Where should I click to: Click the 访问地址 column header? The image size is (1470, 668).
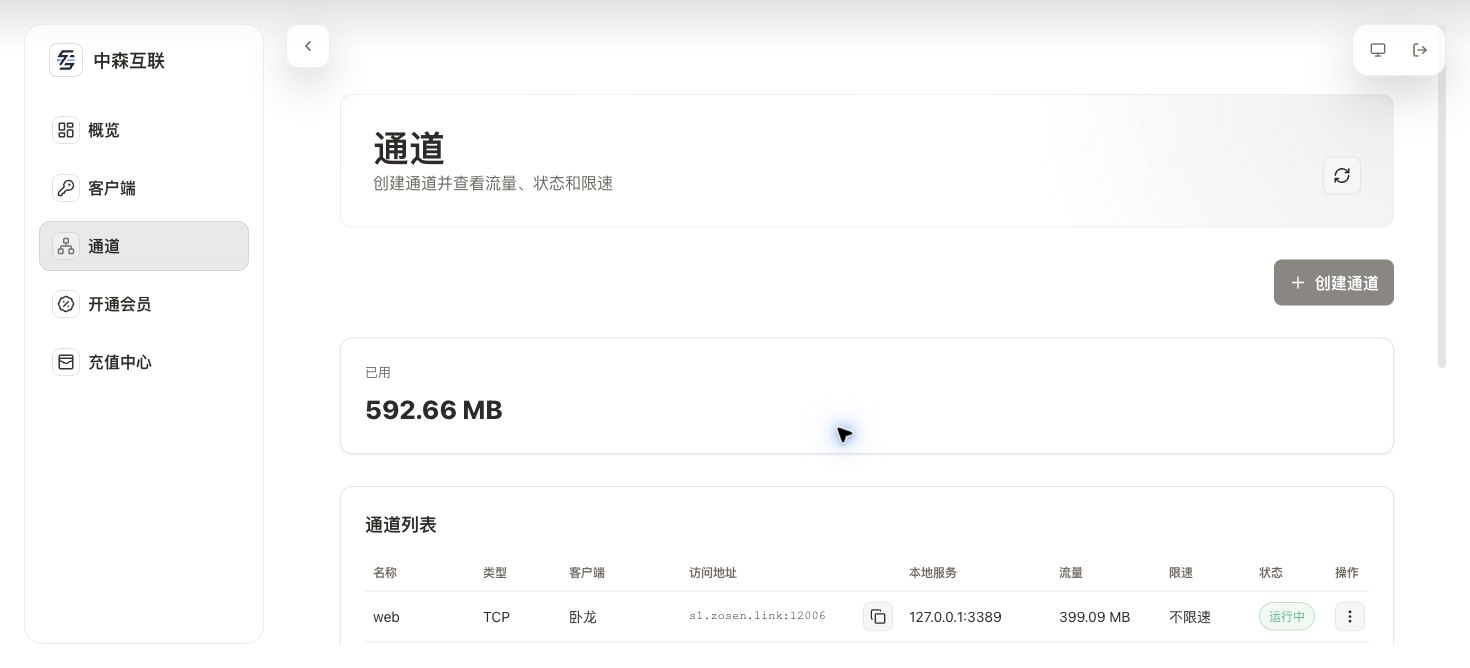(x=713, y=573)
